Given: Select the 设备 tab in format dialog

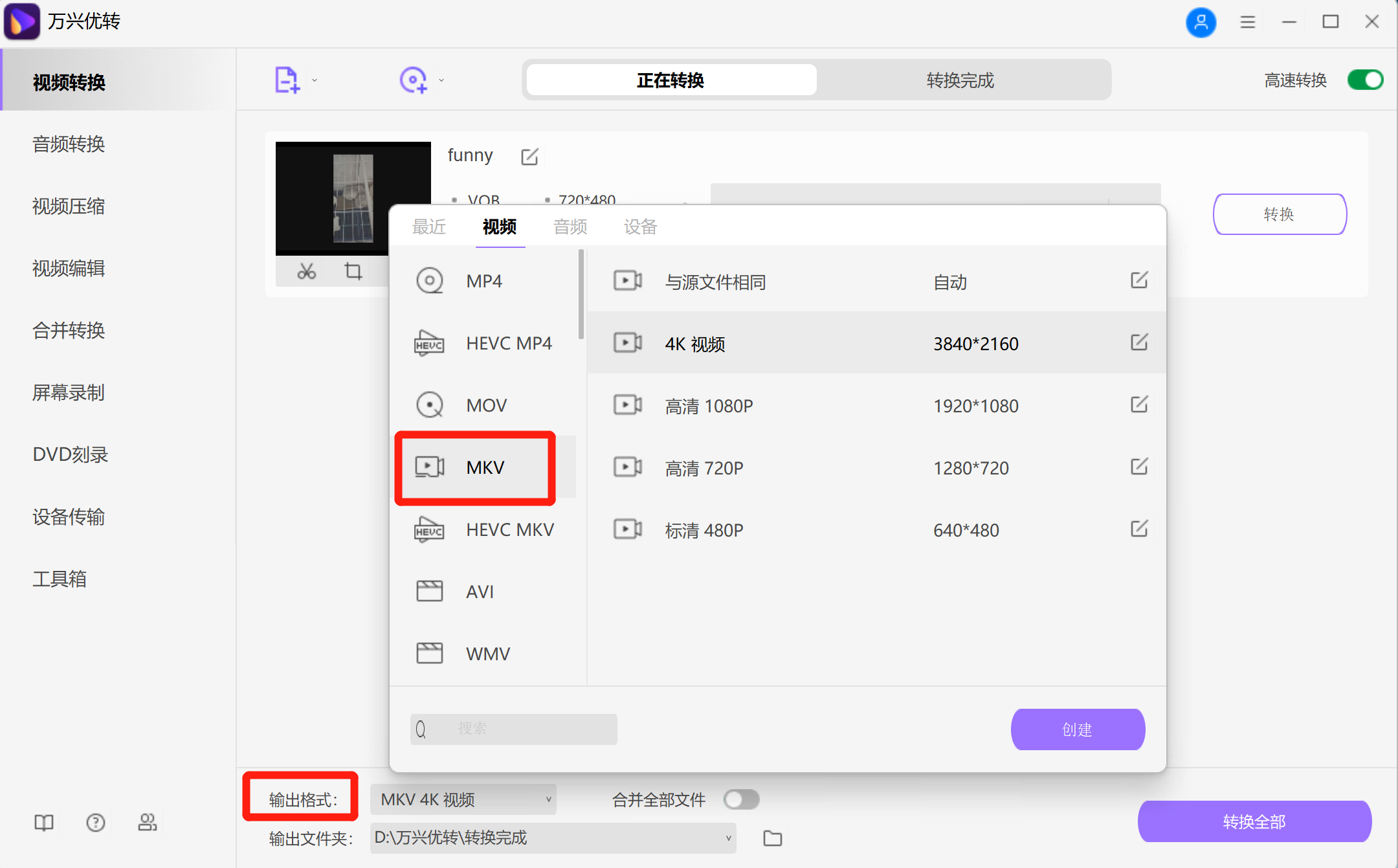Looking at the screenshot, I should click(639, 227).
